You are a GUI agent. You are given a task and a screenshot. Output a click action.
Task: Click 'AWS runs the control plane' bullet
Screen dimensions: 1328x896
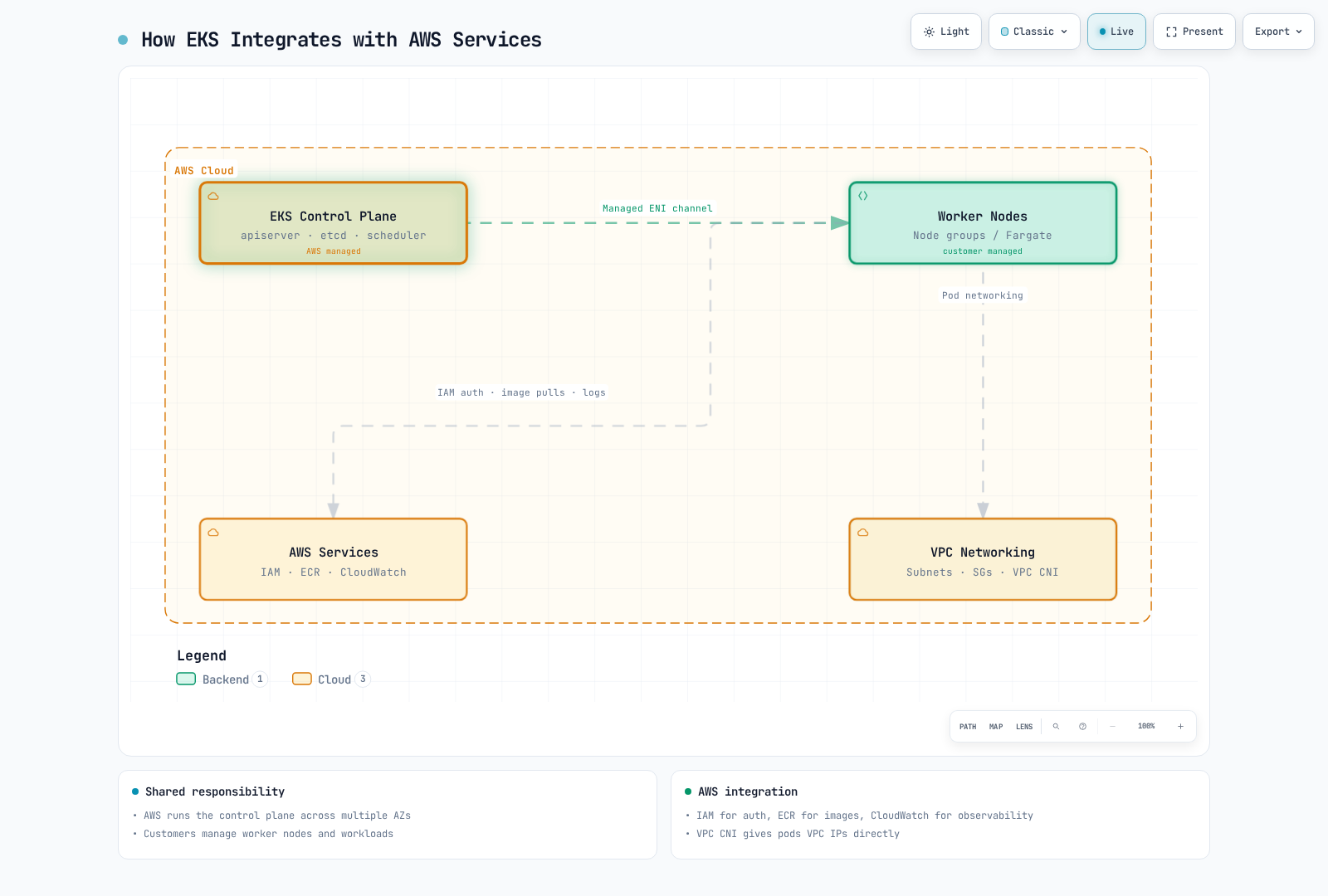point(277,816)
